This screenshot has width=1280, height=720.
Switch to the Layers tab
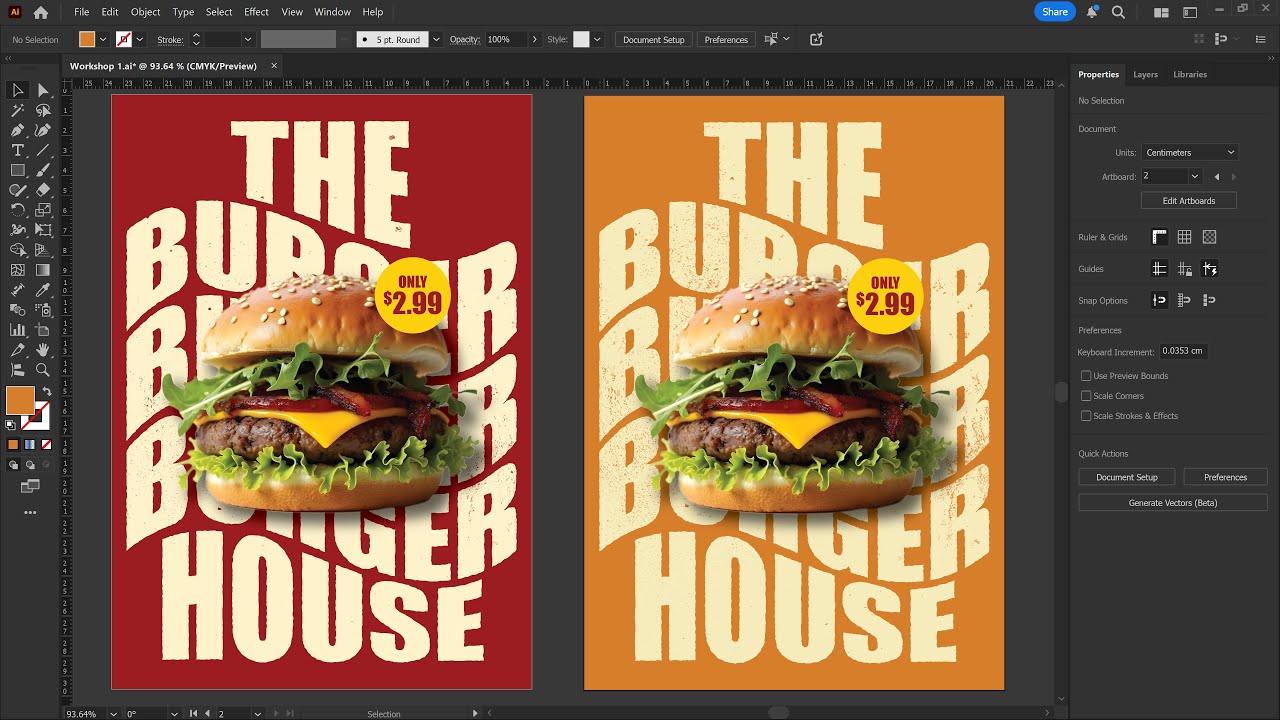[x=1145, y=74]
